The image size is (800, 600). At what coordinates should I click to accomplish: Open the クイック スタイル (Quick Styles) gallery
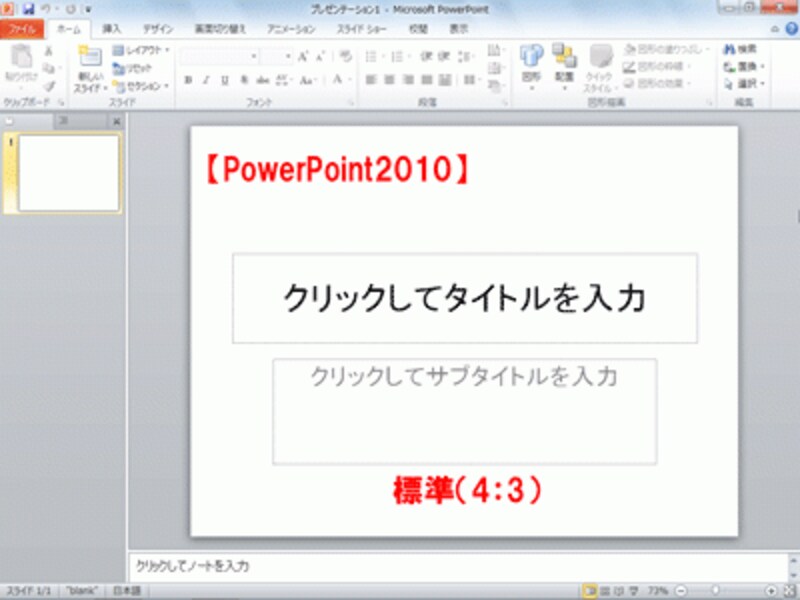click(599, 68)
